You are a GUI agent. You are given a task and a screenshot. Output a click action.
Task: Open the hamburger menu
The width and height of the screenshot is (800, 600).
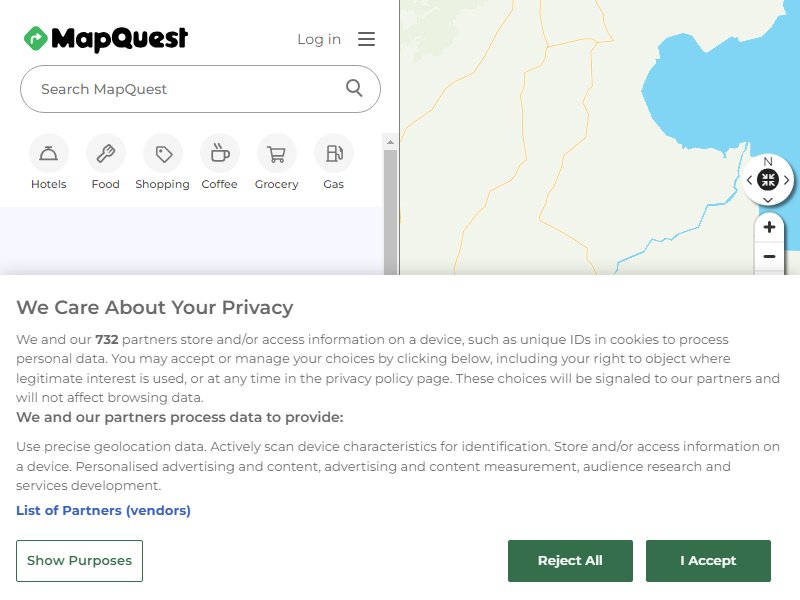tap(366, 39)
